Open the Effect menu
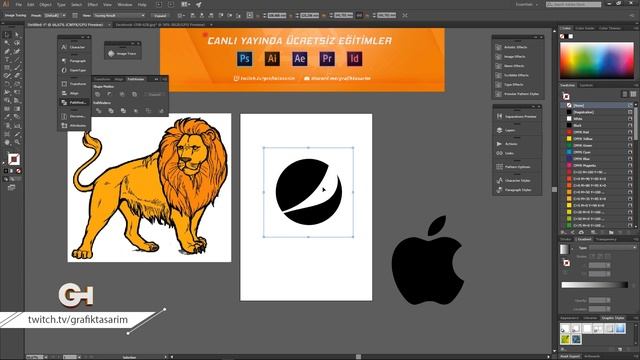The height and width of the screenshot is (360, 640). point(93,4)
